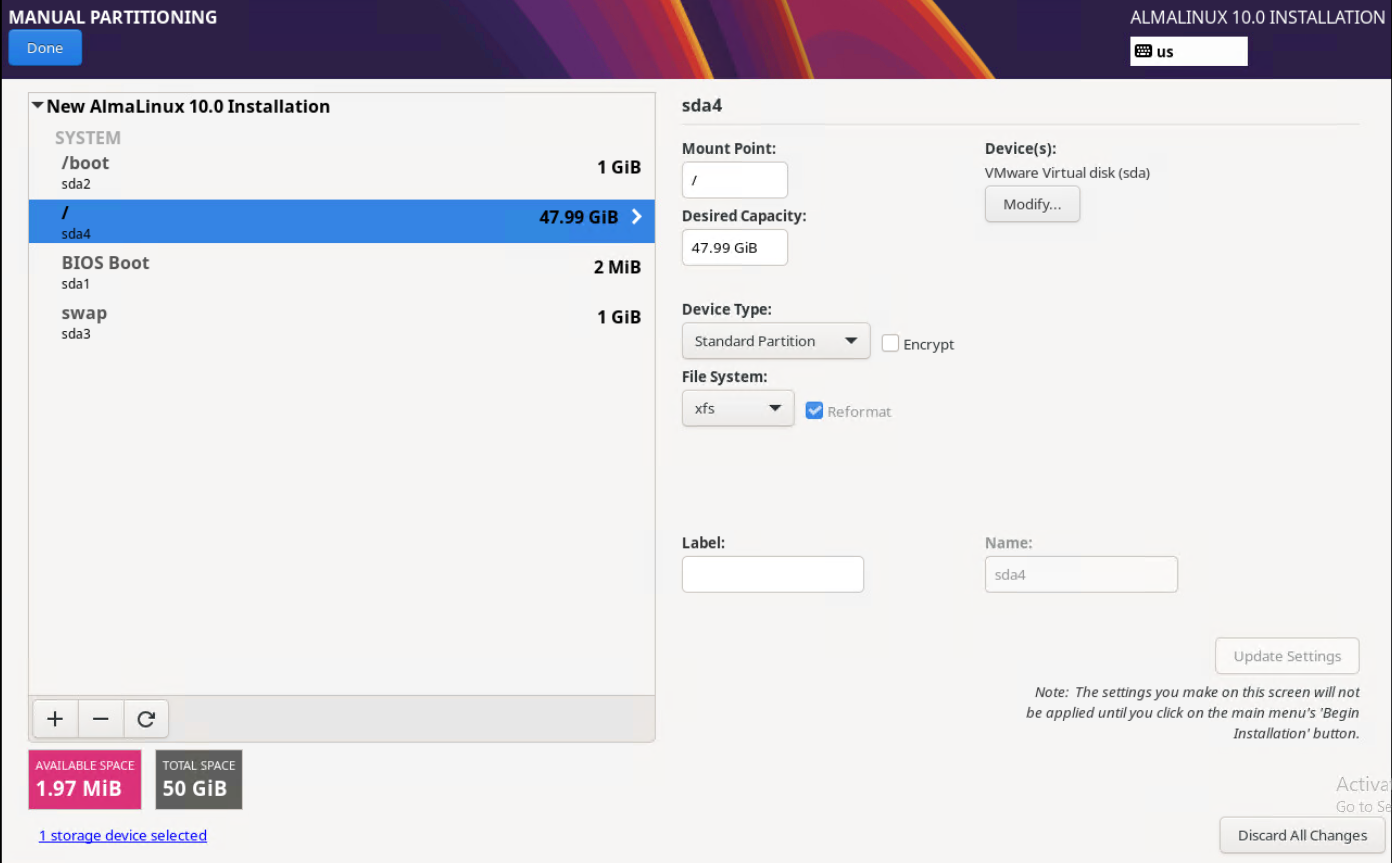Enable the Encrypt checkbox
Image resolution: width=1392 pixels, height=863 pixels.
click(x=890, y=343)
